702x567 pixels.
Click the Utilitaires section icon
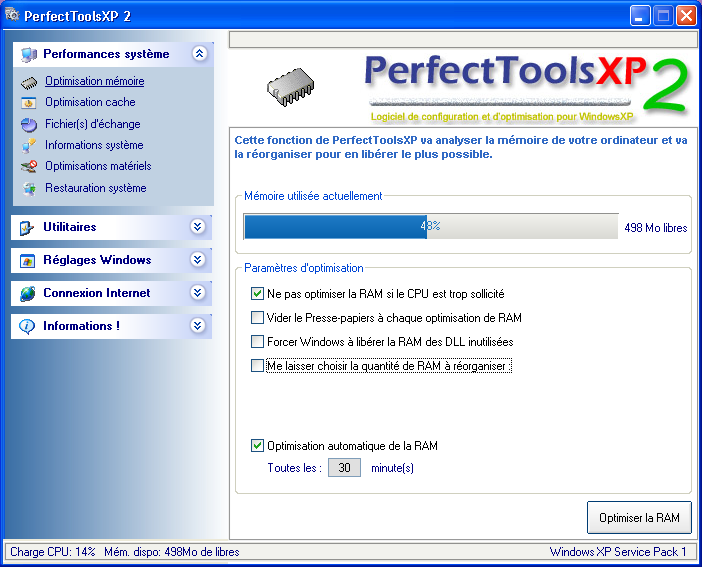[27, 228]
